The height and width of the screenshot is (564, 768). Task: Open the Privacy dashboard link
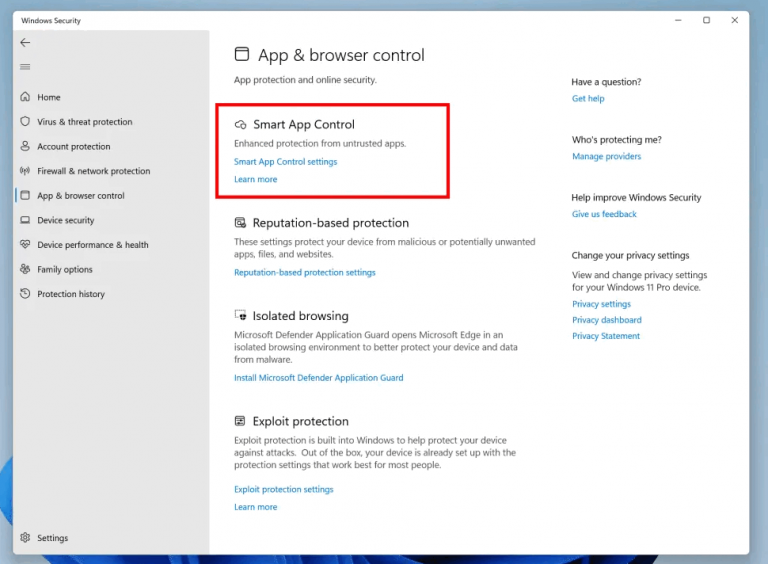[x=606, y=320]
